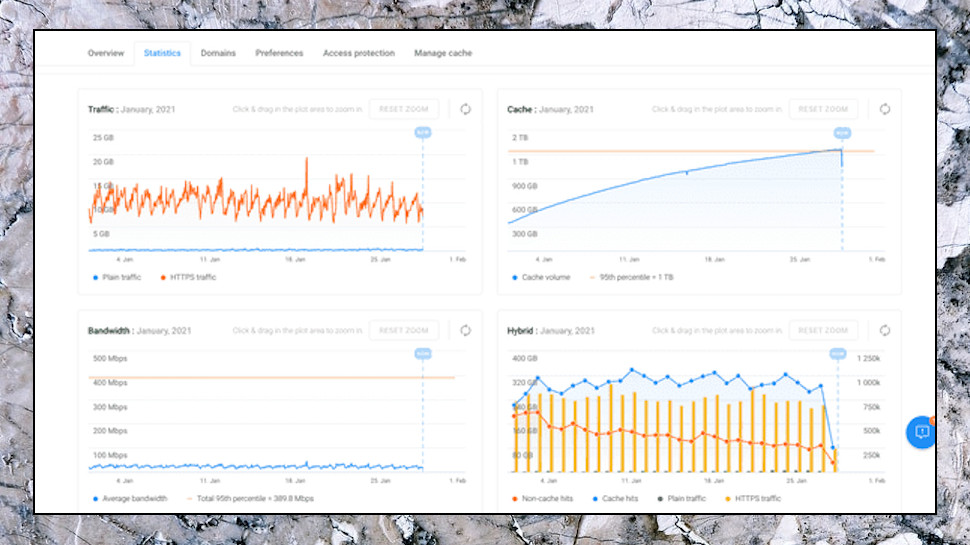
Task: Refresh the Bandwidth chart
Action: pos(465,330)
